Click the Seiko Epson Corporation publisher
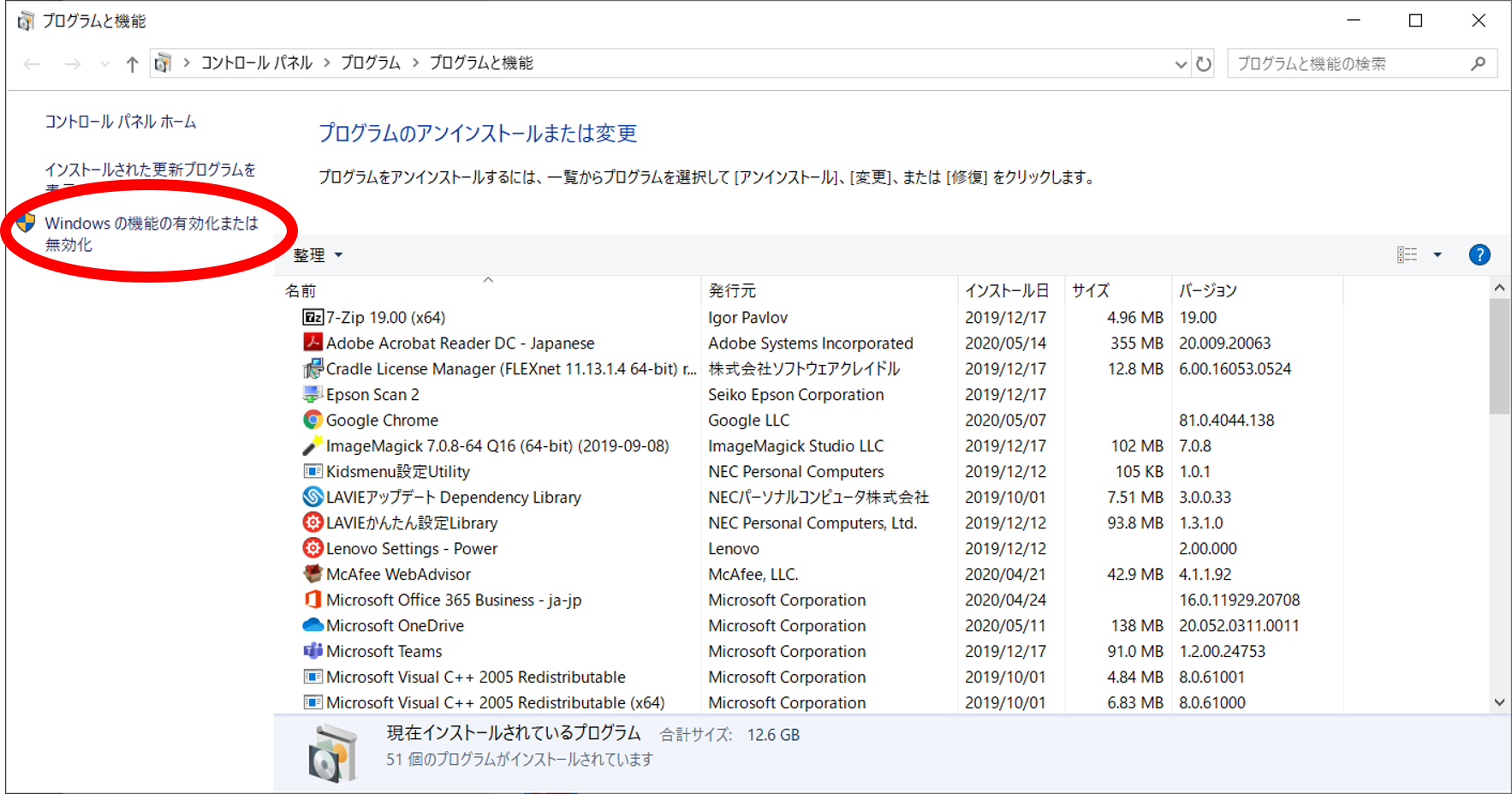The height and width of the screenshot is (794, 1512). [795, 394]
